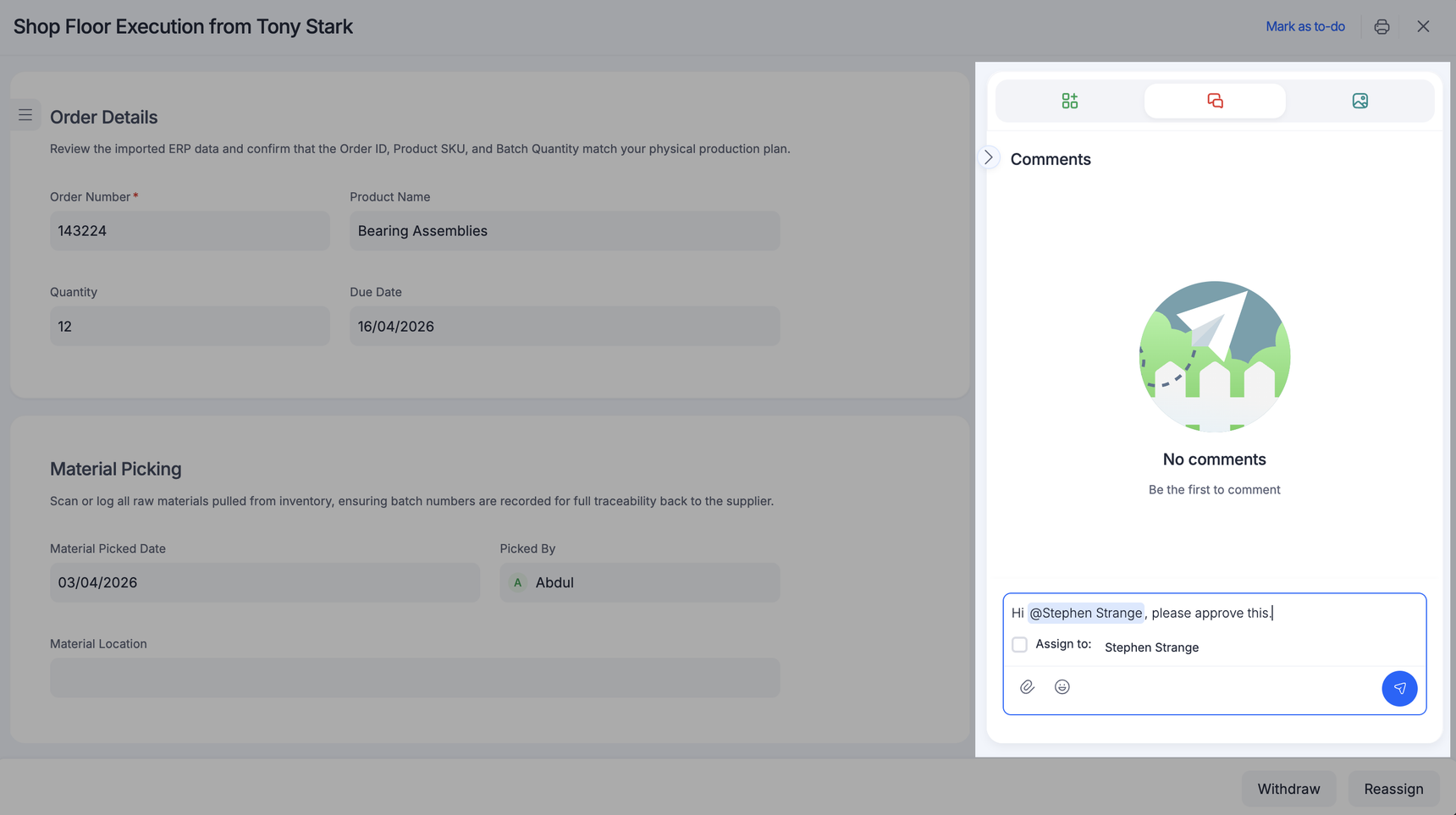
Task: Click the Order Number field
Action: [190, 231]
